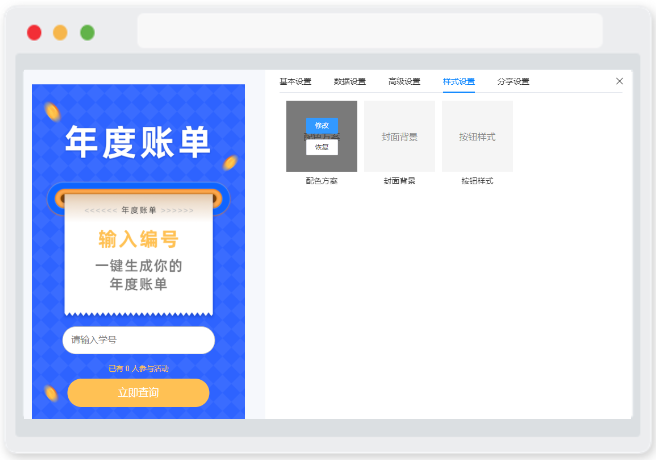Screen dimensions: 656x460
Task: Click the blue 修改 button on 配色方案
Action: 322,125
